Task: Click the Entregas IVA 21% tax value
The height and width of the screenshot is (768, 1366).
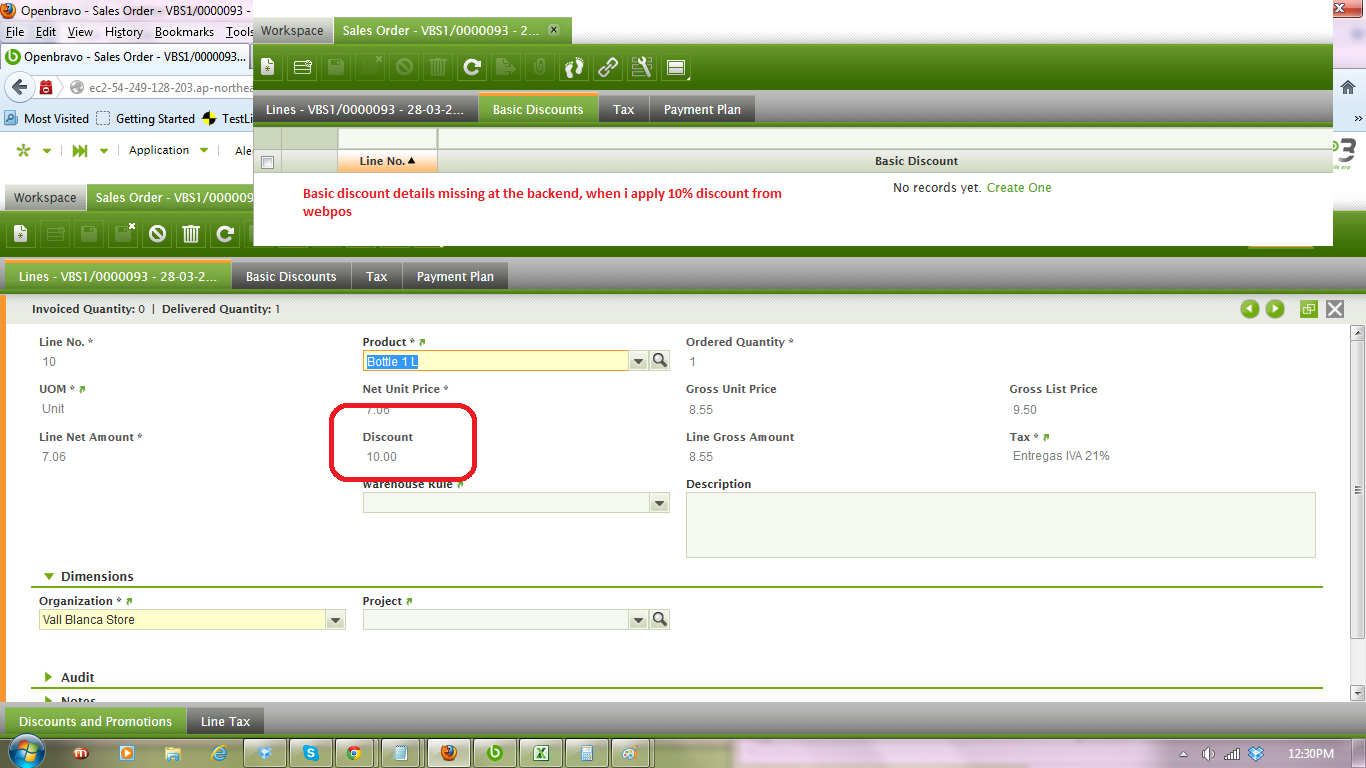Action: (1061, 456)
